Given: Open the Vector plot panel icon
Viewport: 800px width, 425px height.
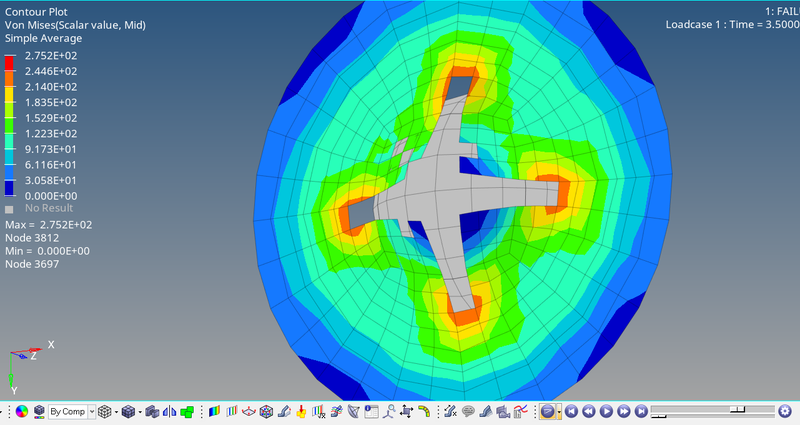Looking at the screenshot, I should 248,411.
